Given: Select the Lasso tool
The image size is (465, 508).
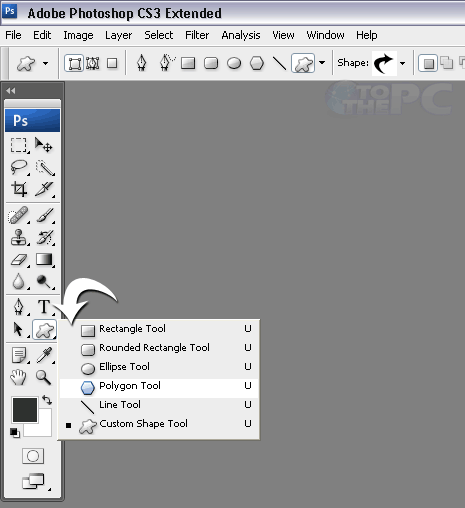Looking at the screenshot, I should coord(19,167).
